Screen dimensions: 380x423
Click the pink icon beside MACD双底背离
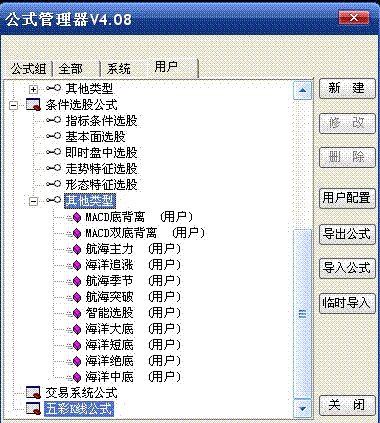point(77,233)
